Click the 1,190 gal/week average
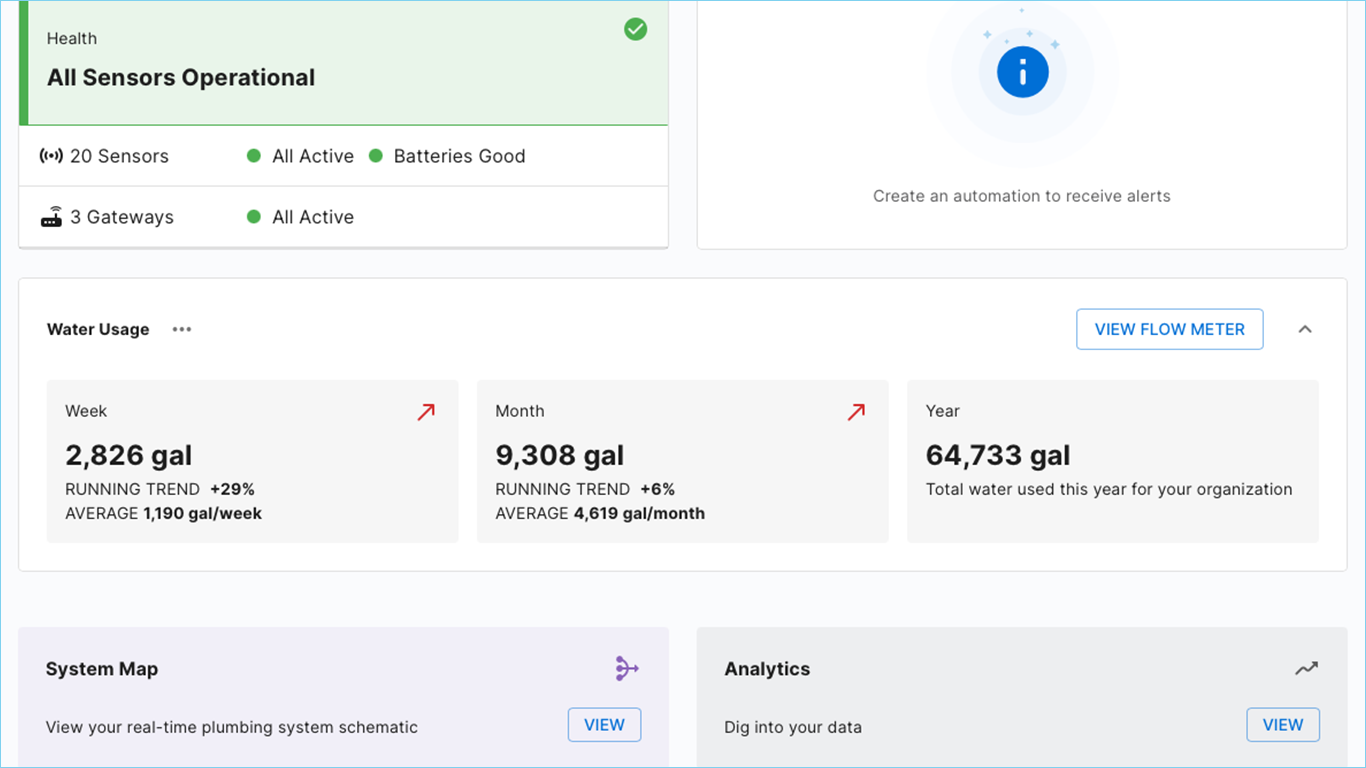The width and height of the screenshot is (1366, 768). click(203, 513)
